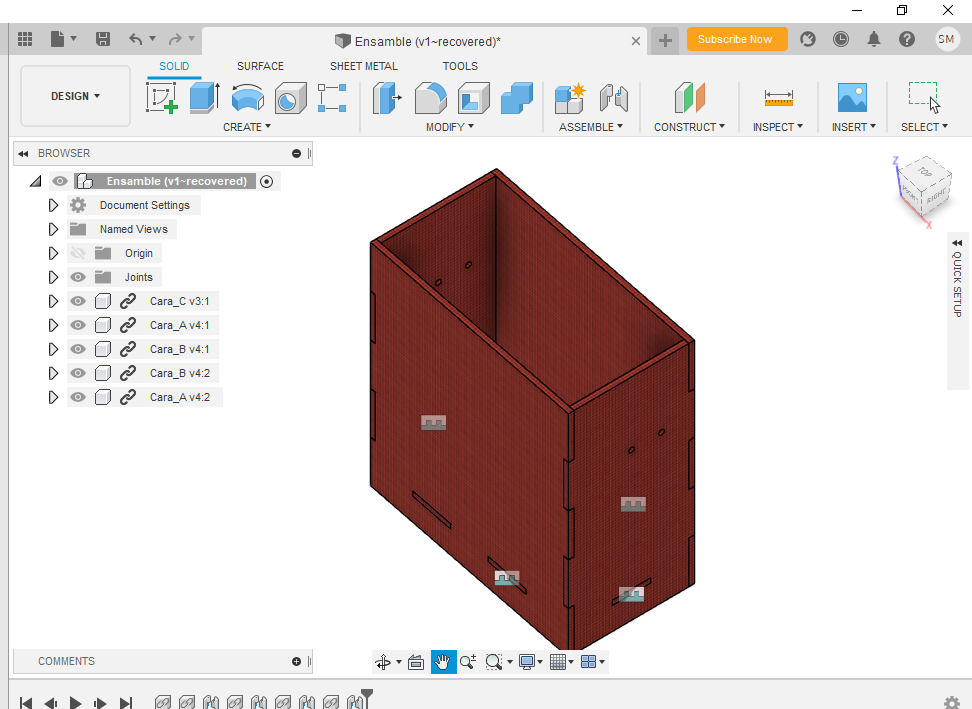Screen dimensions: 972x709
Task: Select the Create Sketch tool
Action: tap(162, 98)
